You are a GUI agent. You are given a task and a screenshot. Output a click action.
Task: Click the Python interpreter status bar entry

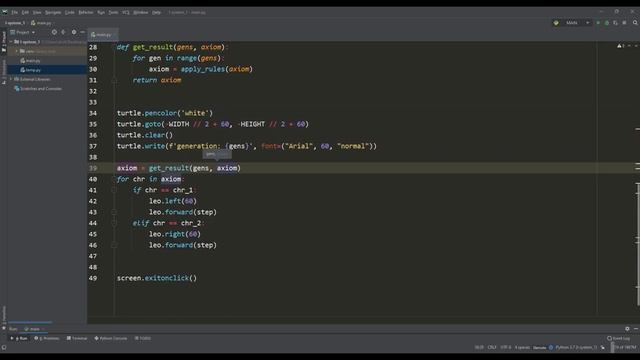576,347
